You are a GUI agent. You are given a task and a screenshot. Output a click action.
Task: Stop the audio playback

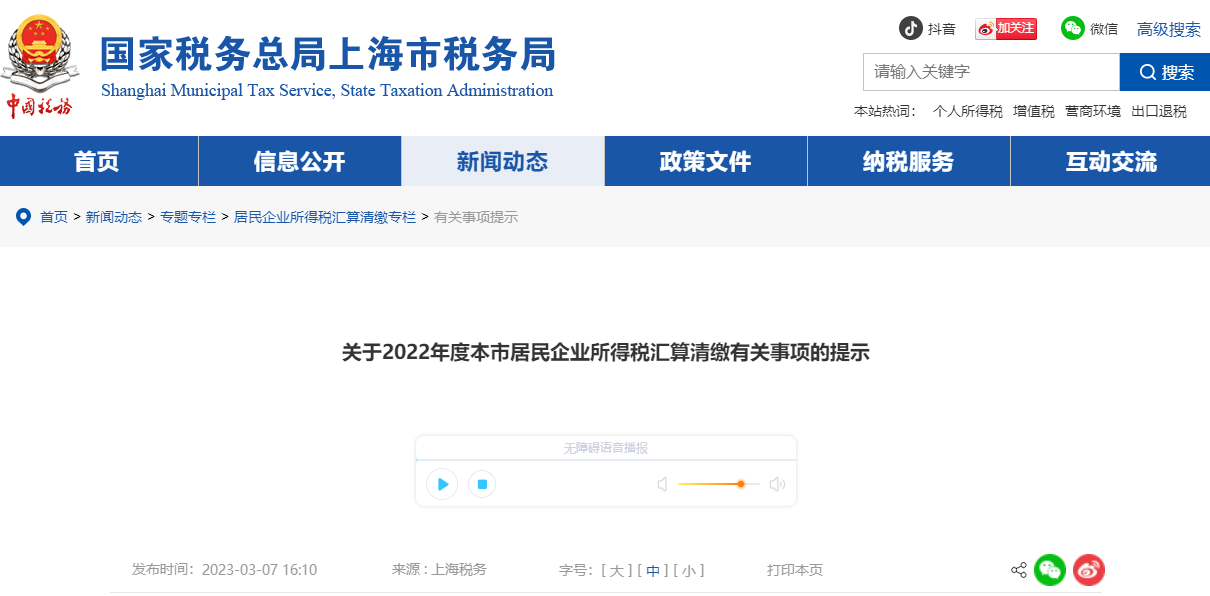[481, 483]
